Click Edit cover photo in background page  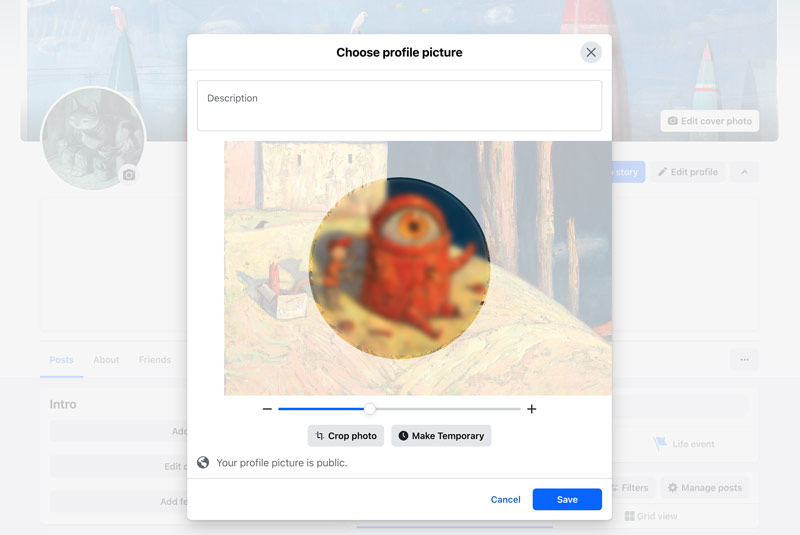point(710,121)
